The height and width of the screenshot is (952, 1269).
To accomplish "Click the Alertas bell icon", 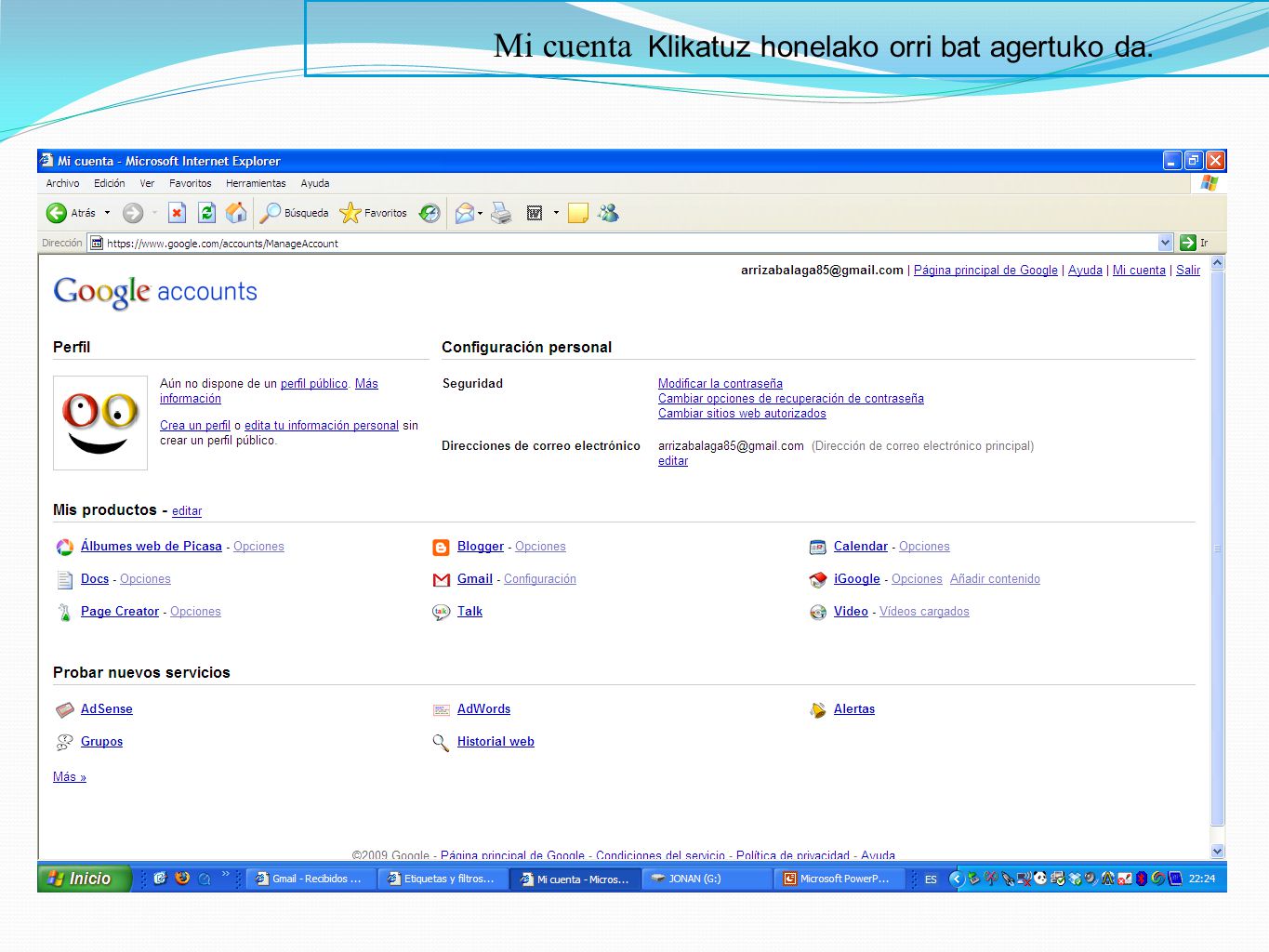I will coord(817,710).
